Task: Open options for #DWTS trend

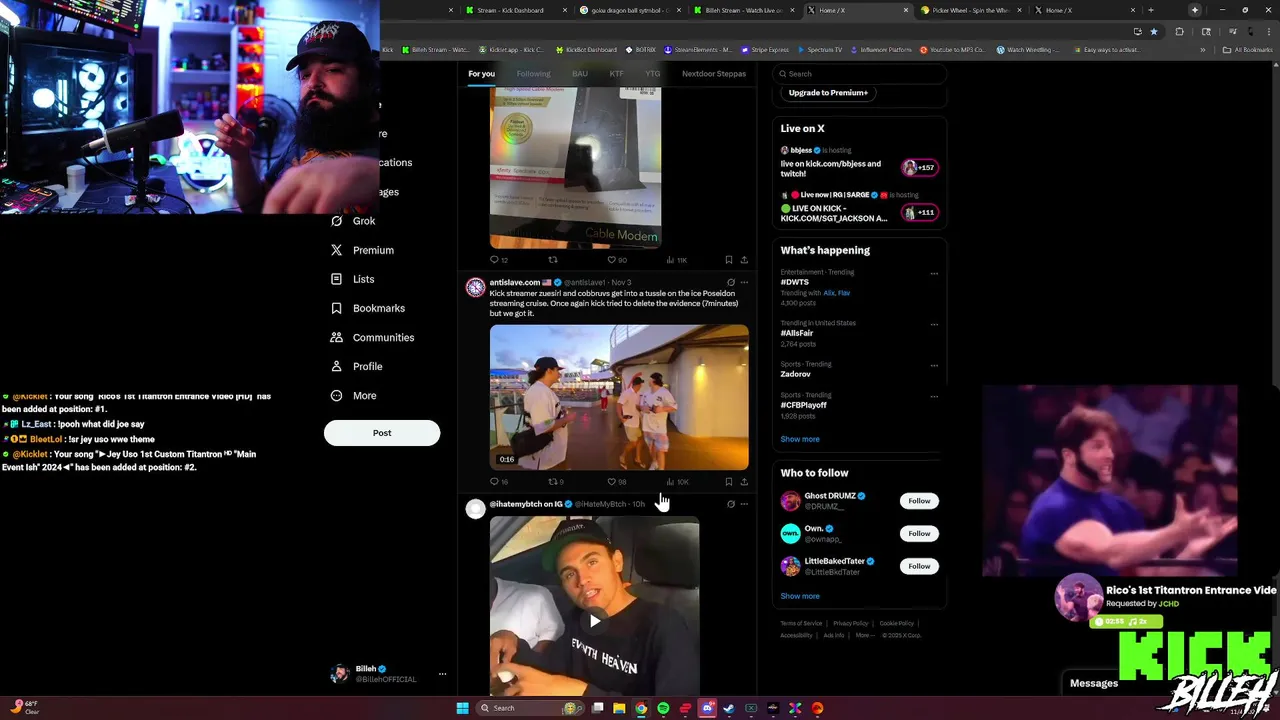Action: 934,273
